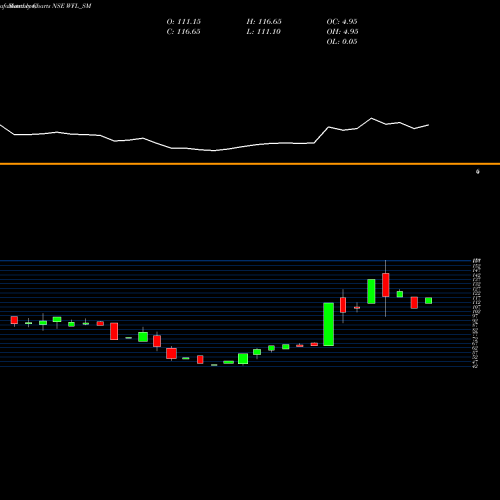Click the first red candle at far left
The width and height of the screenshot is (500, 500).
[x=14, y=320]
